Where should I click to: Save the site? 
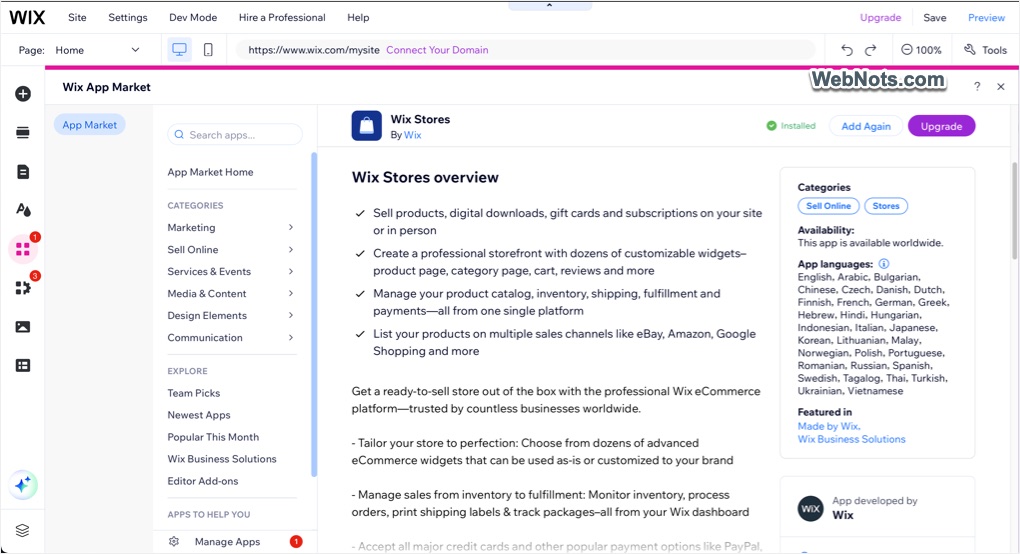point(935,18)
